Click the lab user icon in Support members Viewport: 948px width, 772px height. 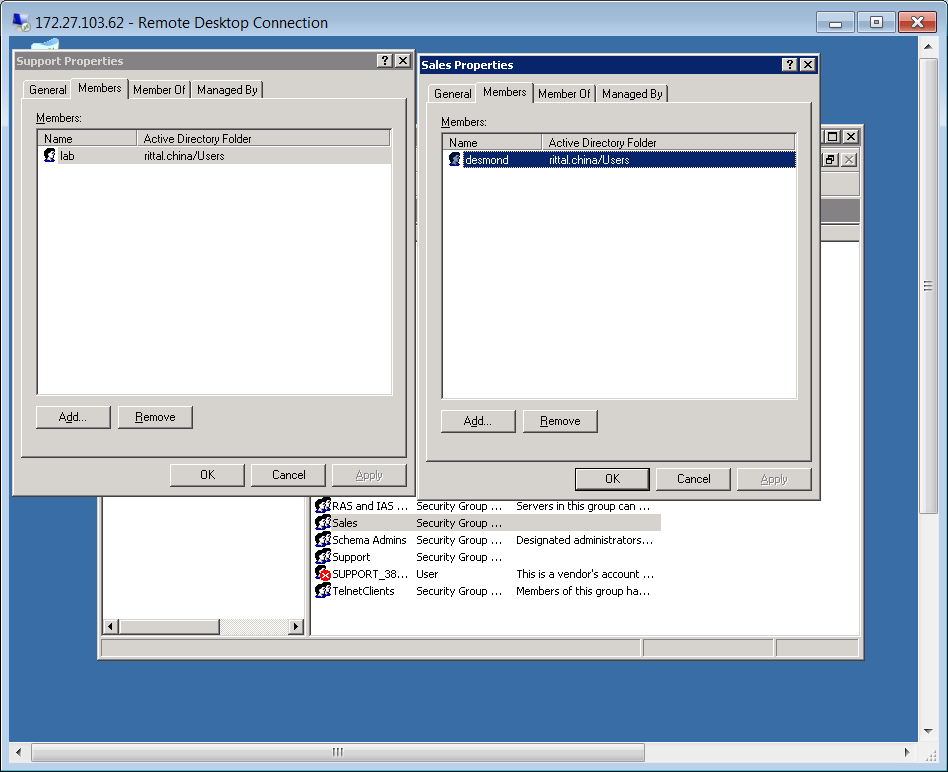[x=50, y=156]
